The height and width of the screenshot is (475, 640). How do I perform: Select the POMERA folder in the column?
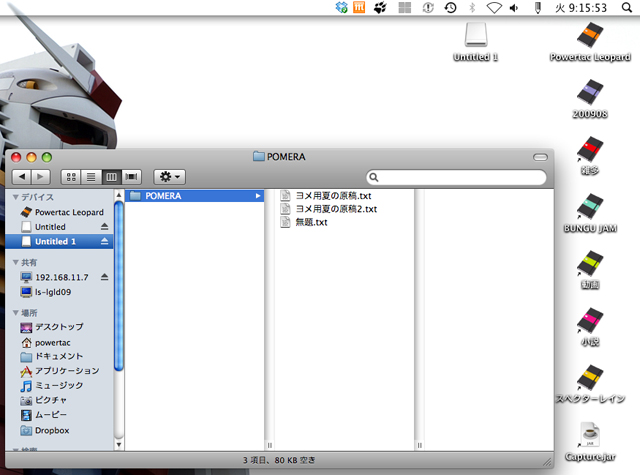click(x=194, y=196)
